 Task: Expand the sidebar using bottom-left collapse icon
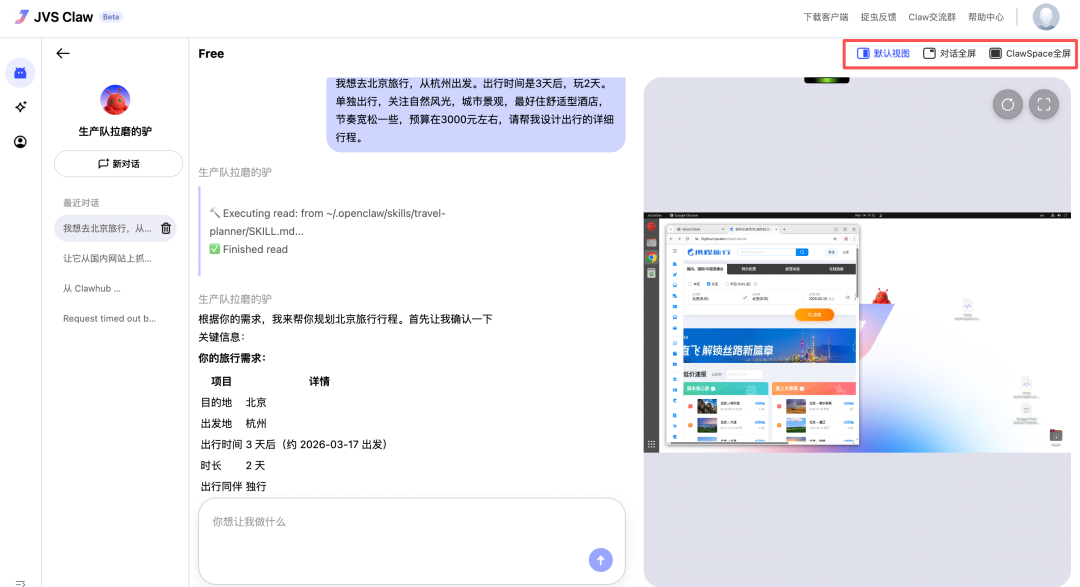[20, 581]
